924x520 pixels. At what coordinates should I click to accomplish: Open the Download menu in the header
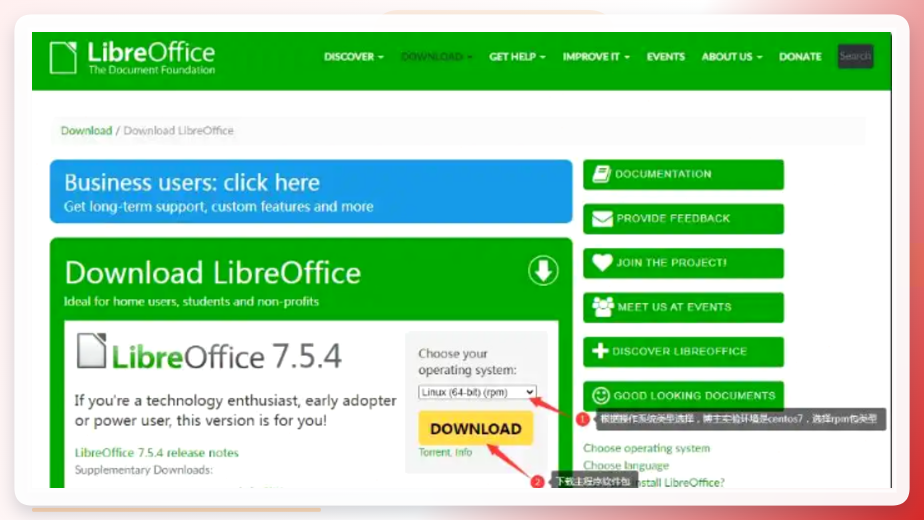point(437,57)
